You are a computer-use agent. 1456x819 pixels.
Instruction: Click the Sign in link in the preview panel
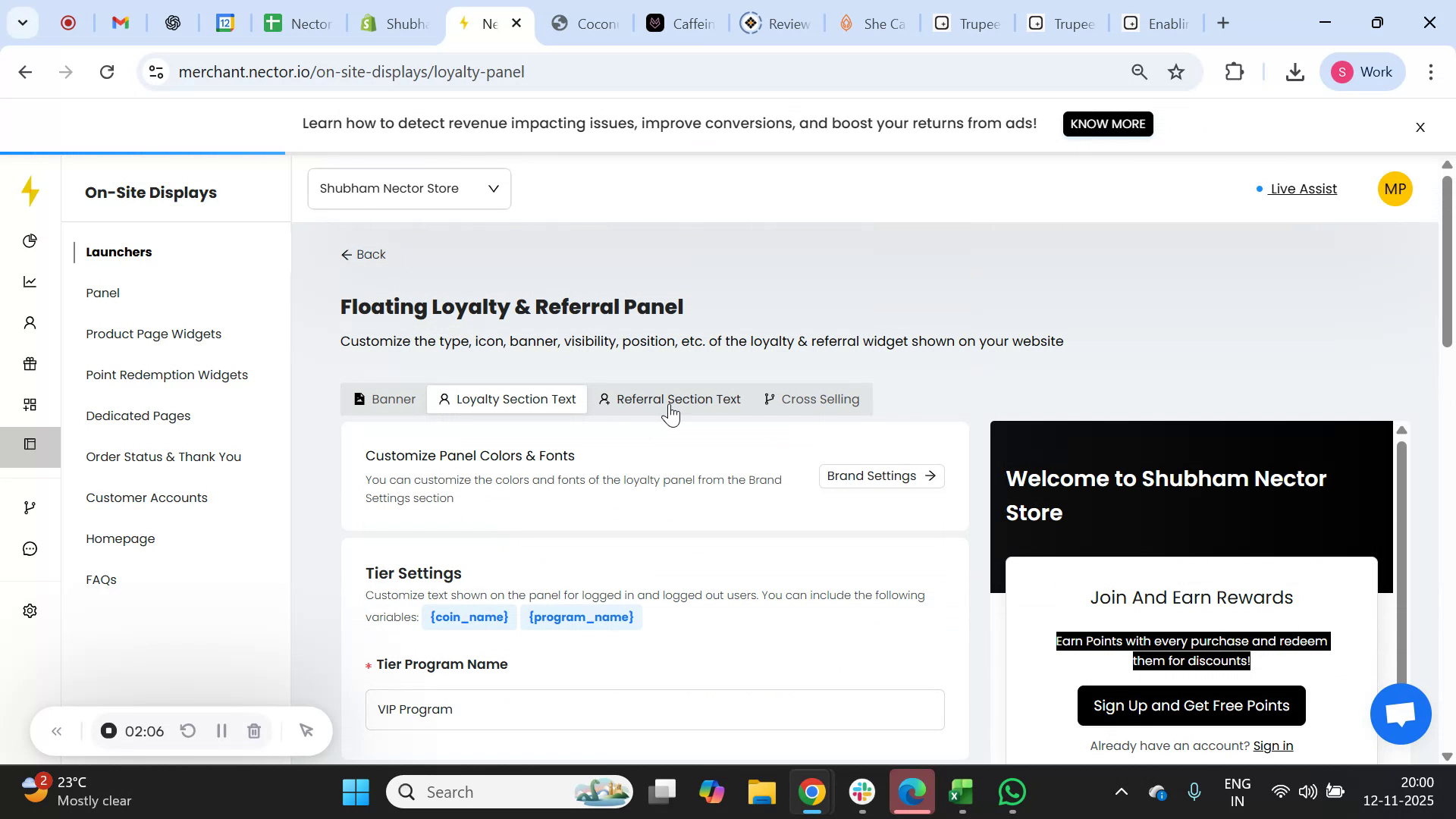click(1272, 745)
